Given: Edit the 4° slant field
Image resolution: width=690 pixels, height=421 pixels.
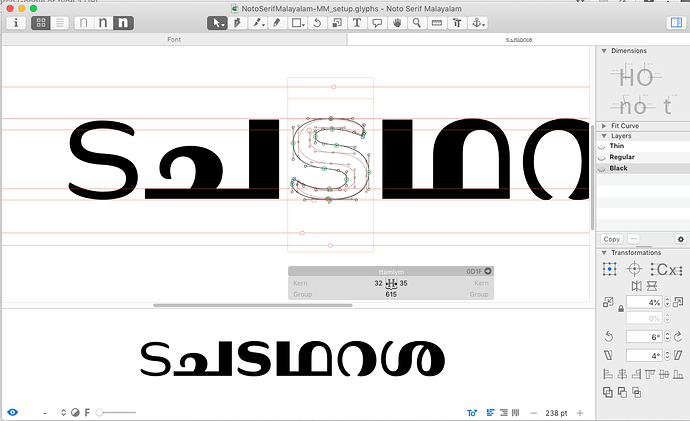Looking at the screenshot, I should (644, 355).
